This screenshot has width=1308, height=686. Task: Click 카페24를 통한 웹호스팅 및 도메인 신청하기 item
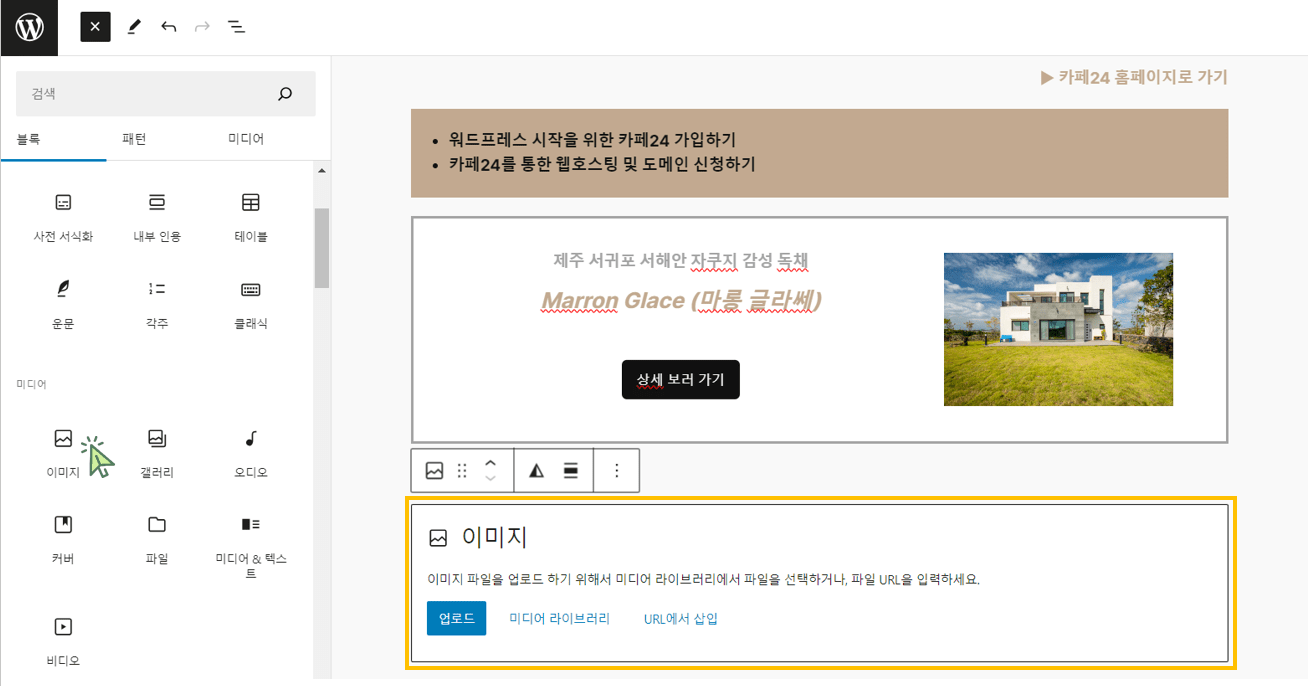pos(602,164)
